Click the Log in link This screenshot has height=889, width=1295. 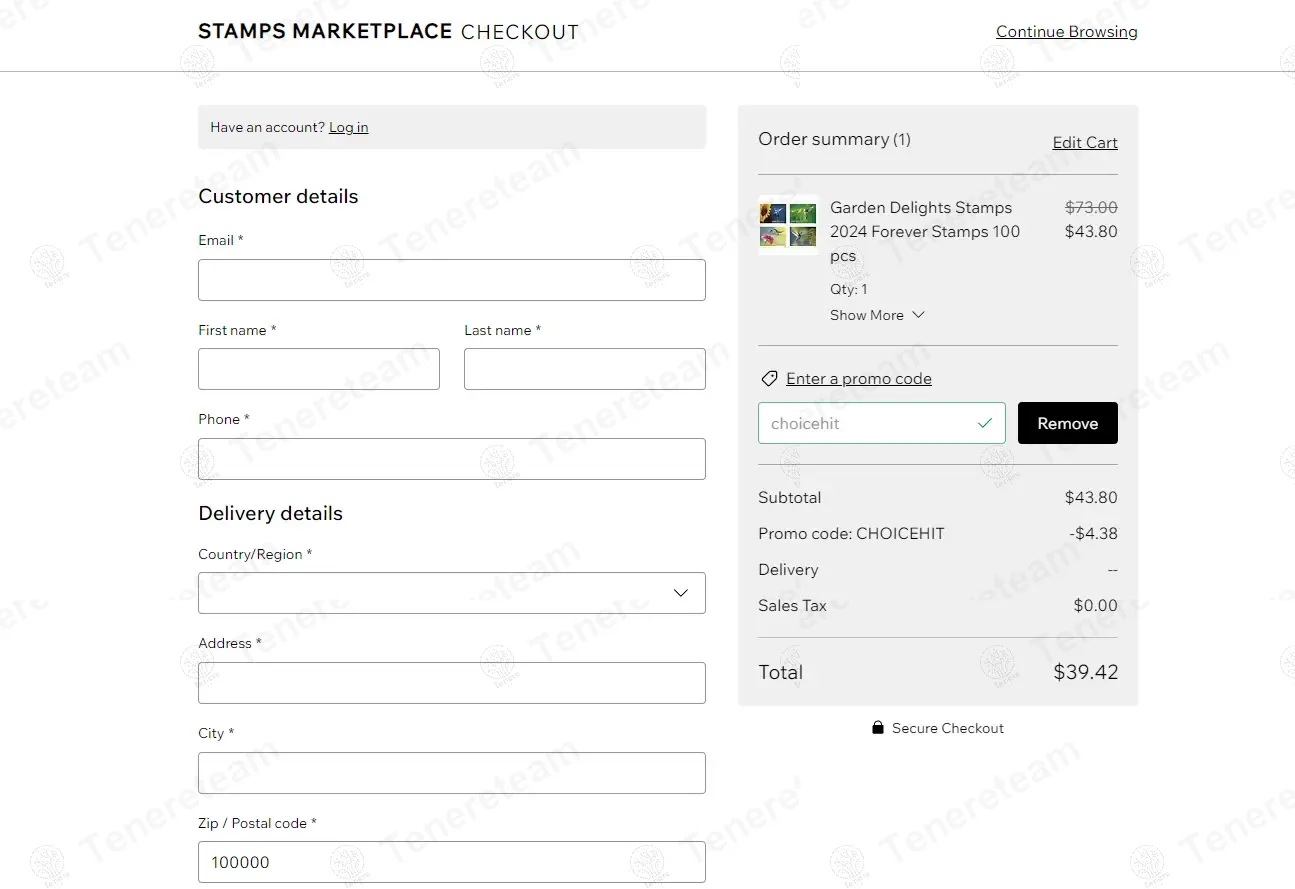[x=349, y=127]
